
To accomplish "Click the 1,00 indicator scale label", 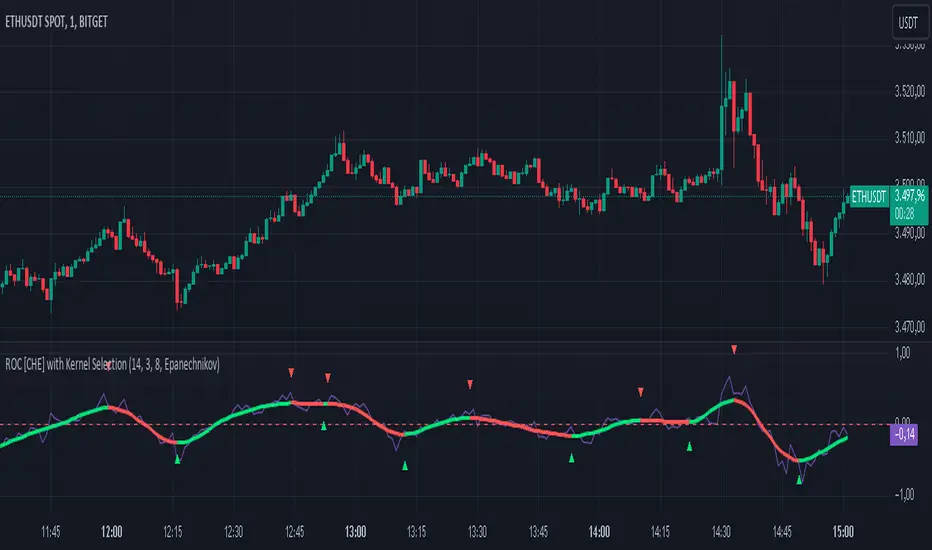I will click(x=903, y=353).
